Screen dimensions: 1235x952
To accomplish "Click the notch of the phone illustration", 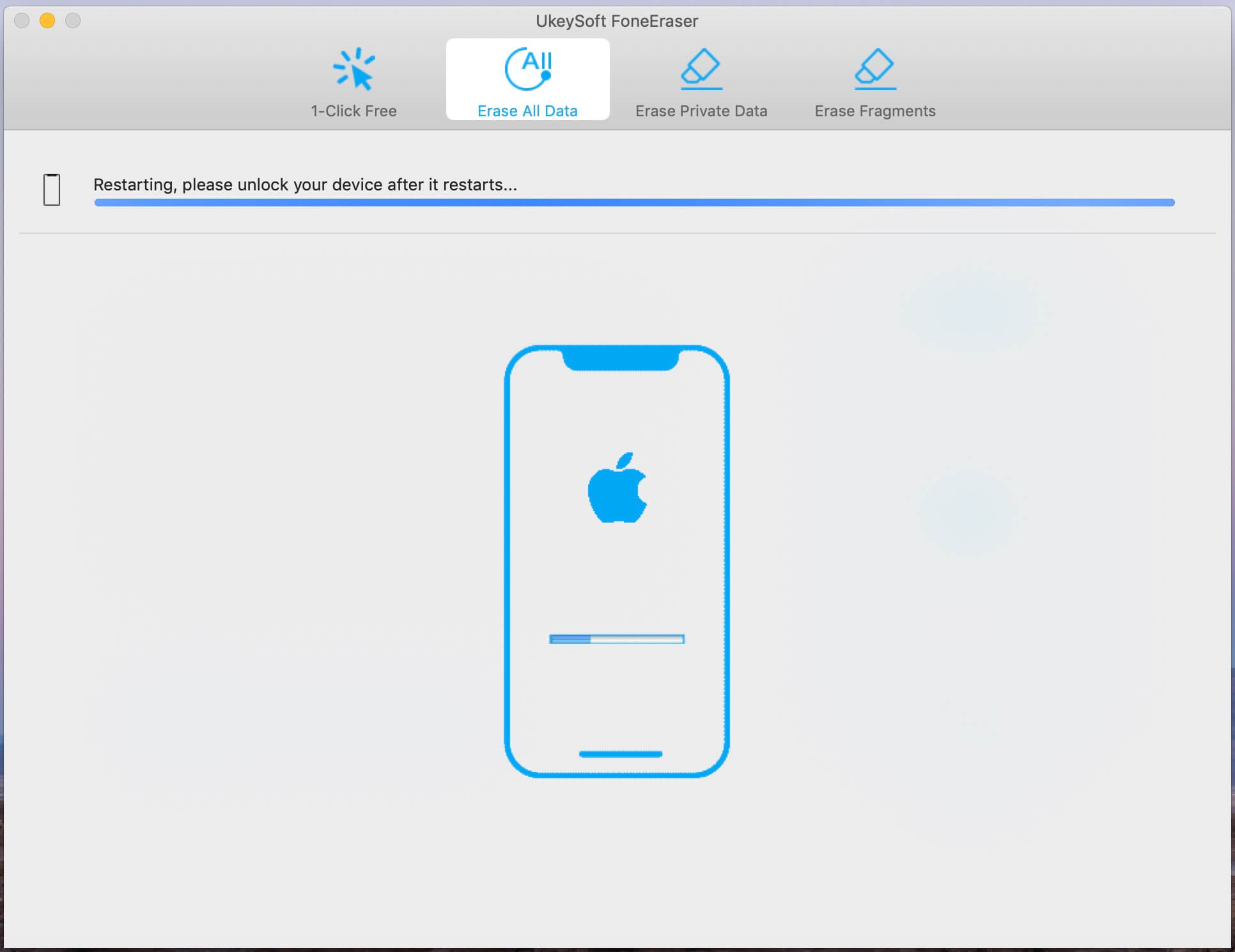I will coord(619,359).
